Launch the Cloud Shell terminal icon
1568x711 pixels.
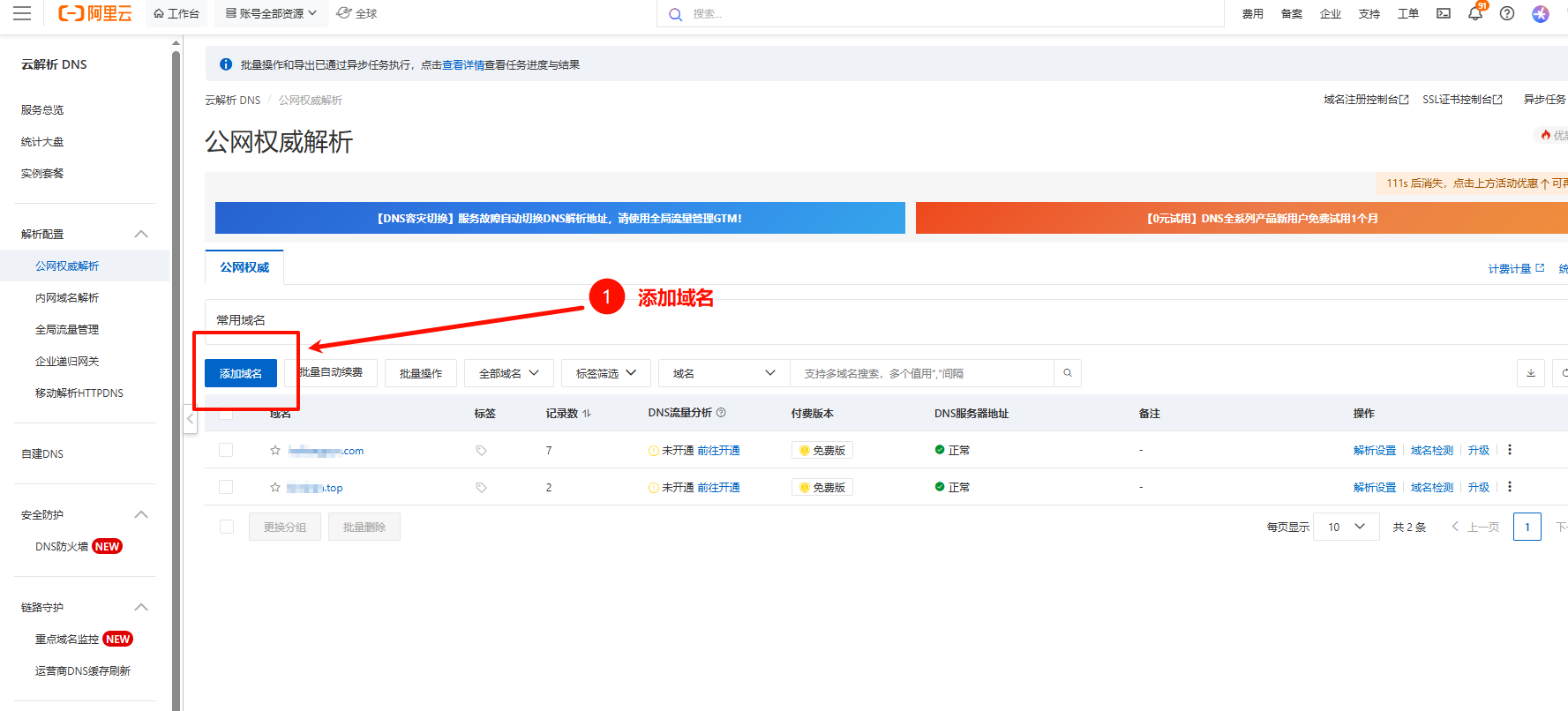[1444, 13]
